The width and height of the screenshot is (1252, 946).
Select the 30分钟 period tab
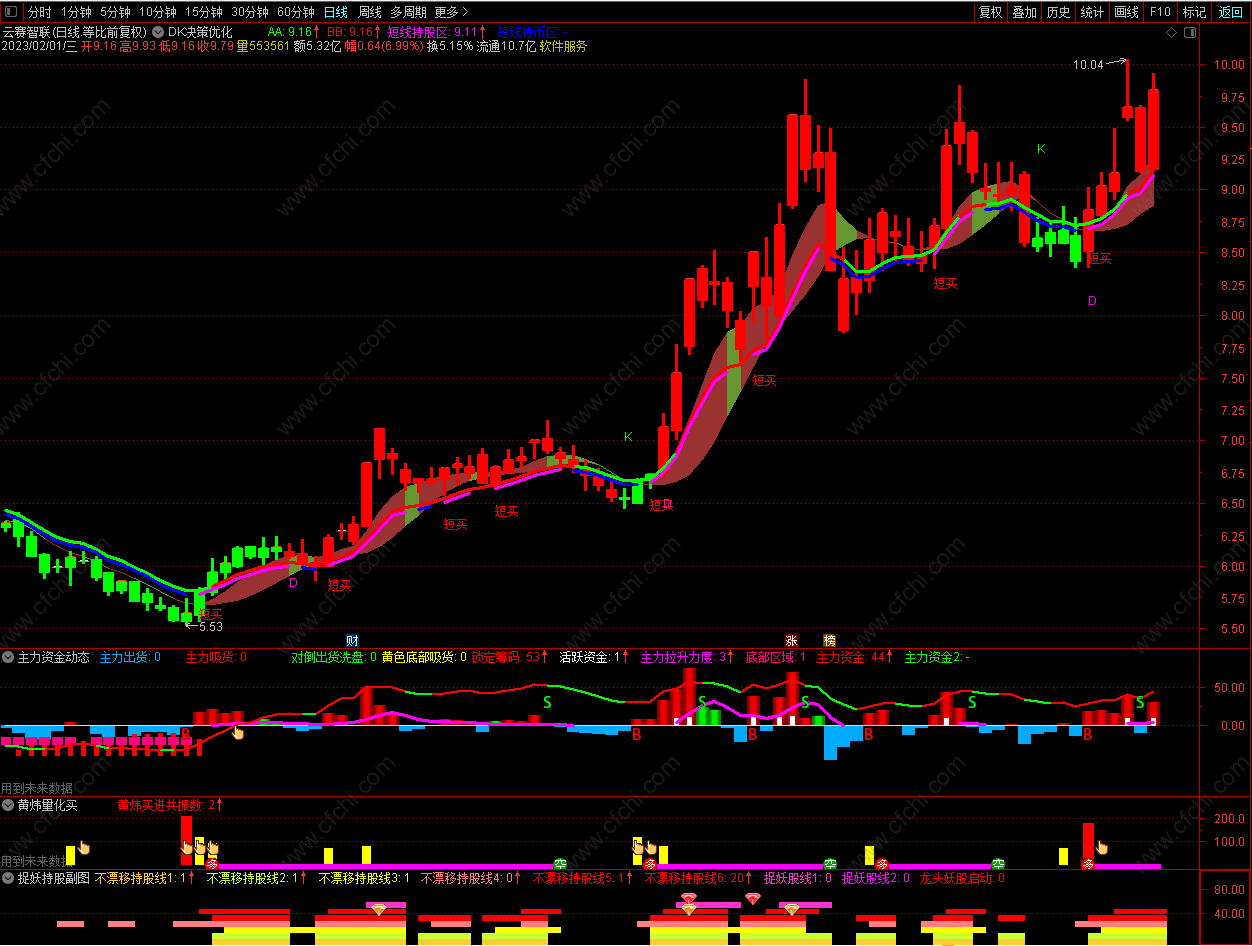(250, 12)
